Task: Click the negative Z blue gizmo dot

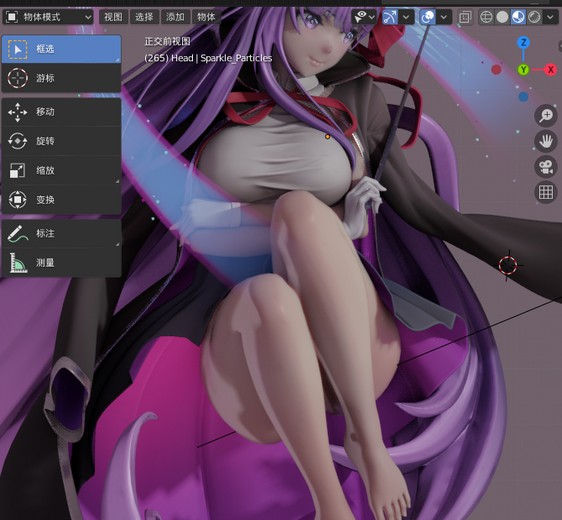Action: point(523,96)
